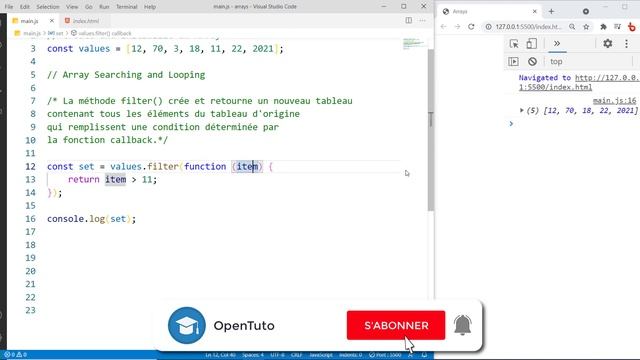Open errors and warnings status bar indicator
Viewport: 640px width, 360px height.
[16, 355]
